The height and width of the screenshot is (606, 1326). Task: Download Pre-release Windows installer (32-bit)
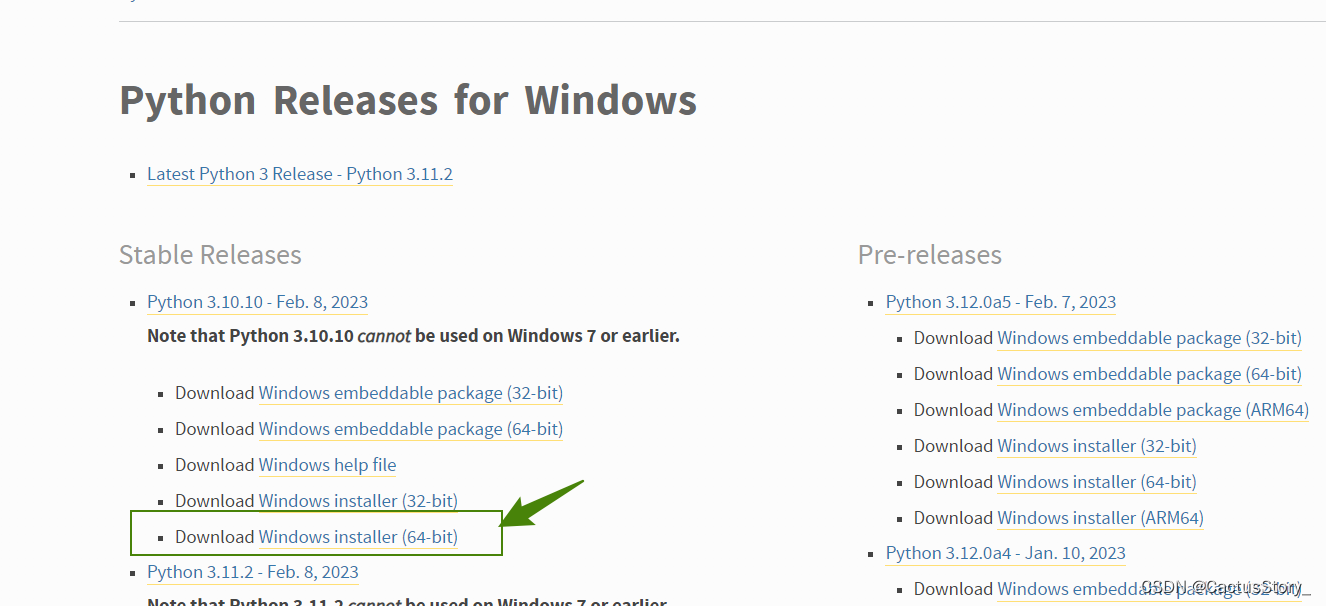pos(1097,446)
